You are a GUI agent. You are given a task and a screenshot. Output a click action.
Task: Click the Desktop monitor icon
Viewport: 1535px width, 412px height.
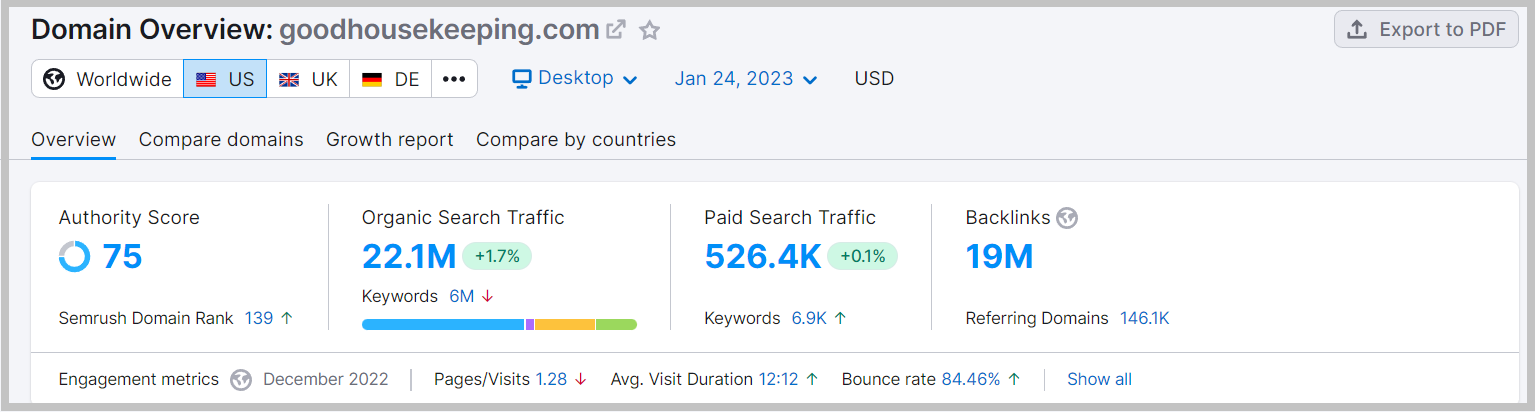click(x=522, y=78)
